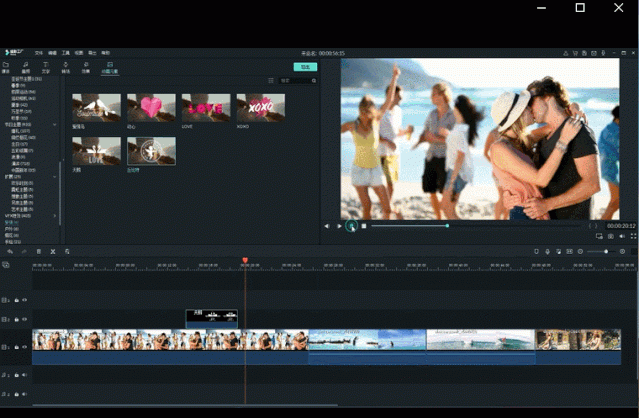Open the Audio tab with music note icon

(26, 68)
